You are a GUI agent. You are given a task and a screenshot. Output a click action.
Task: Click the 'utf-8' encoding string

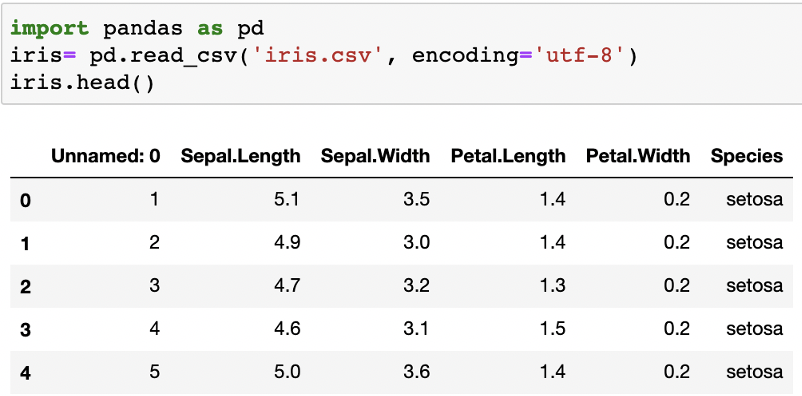pos(578,55)
